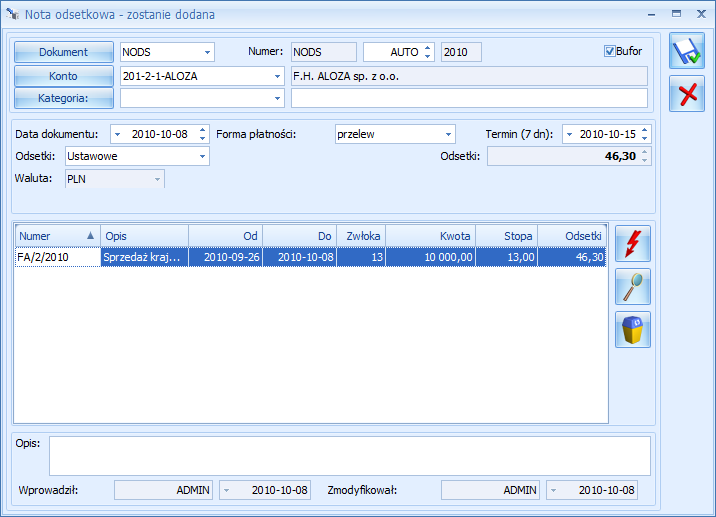Click the Odsetki 46,30 amount stepper
The image size is (716, 517).
coord(644,156)
